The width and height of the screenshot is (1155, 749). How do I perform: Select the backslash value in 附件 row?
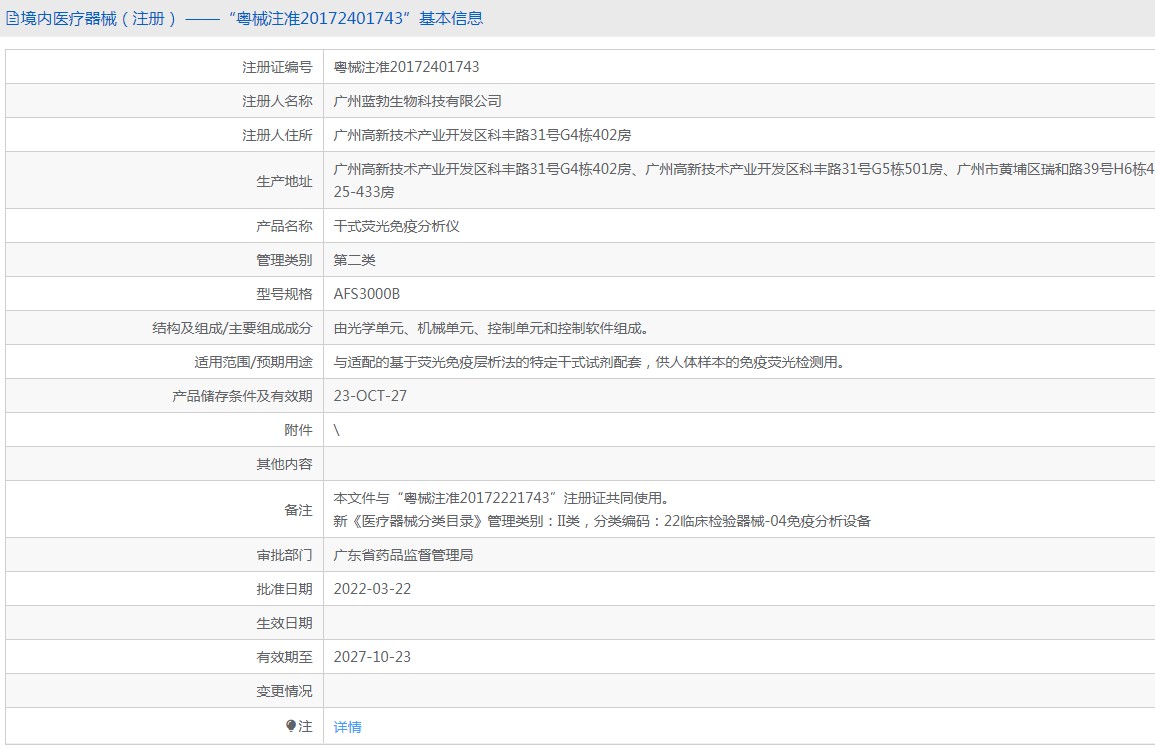pos(337,430)
